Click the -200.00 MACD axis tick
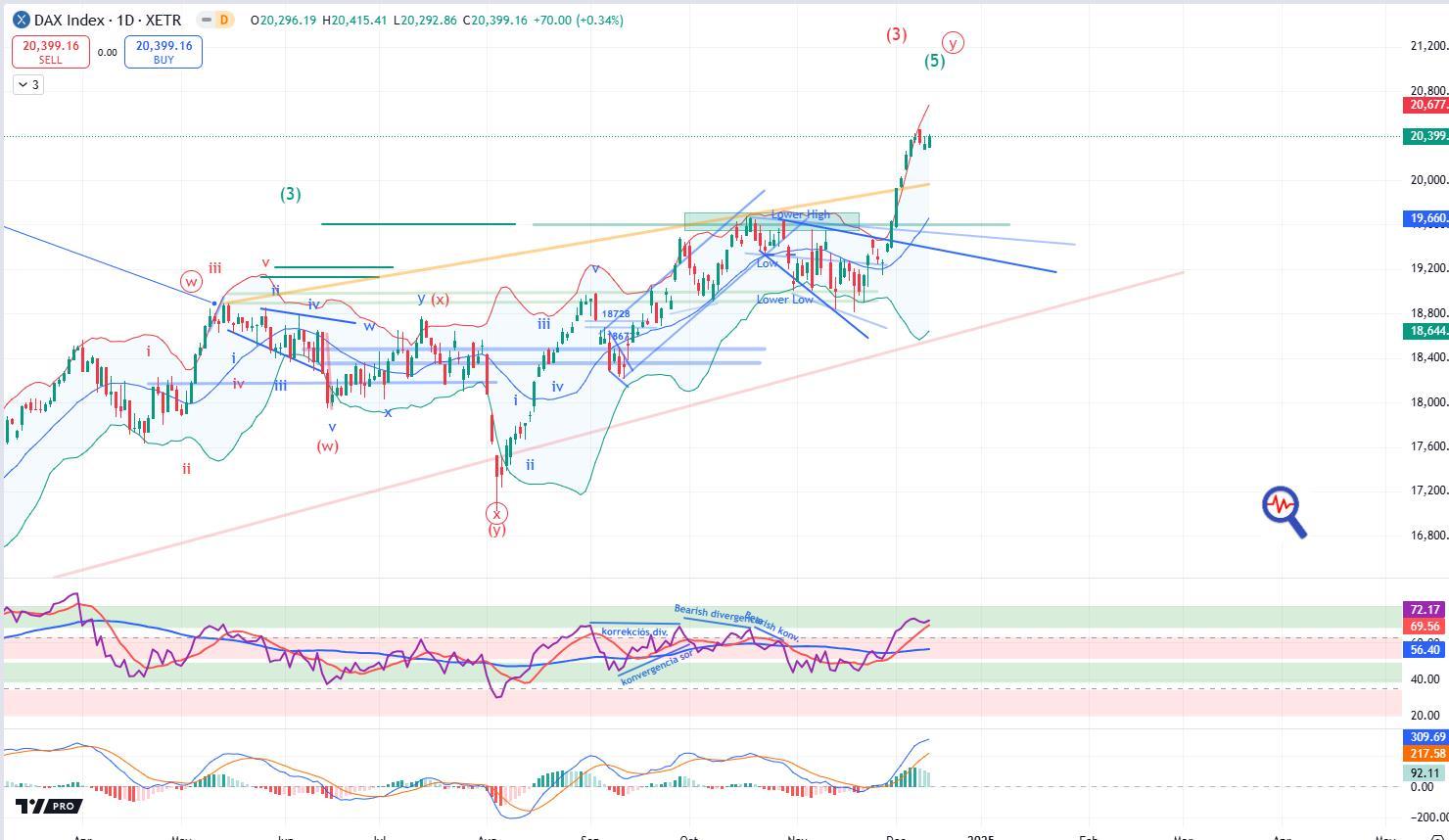The image size is (1449, 840). pos(1427,817)
